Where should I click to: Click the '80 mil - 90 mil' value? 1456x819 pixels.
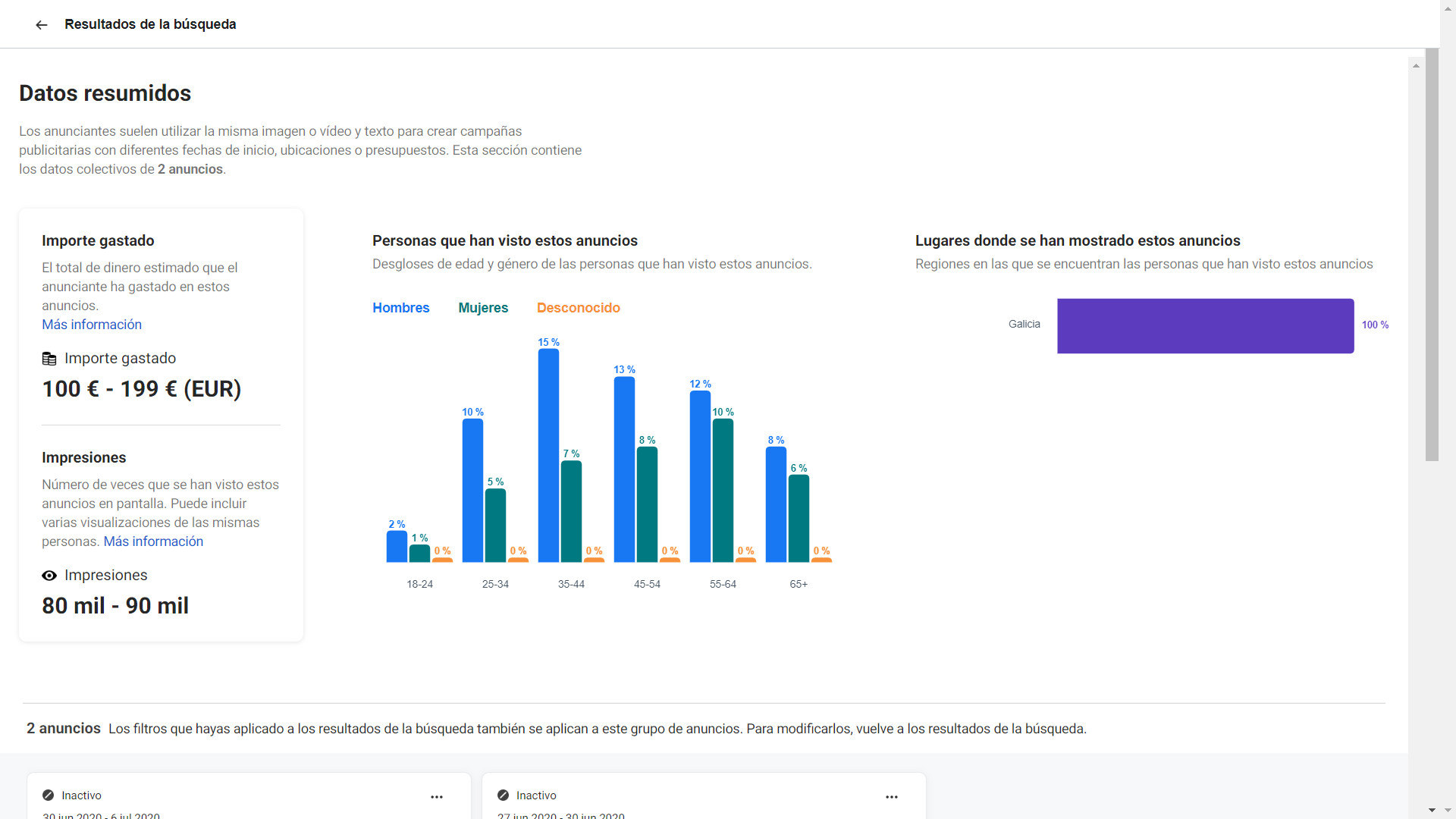[x=115, y=606]
